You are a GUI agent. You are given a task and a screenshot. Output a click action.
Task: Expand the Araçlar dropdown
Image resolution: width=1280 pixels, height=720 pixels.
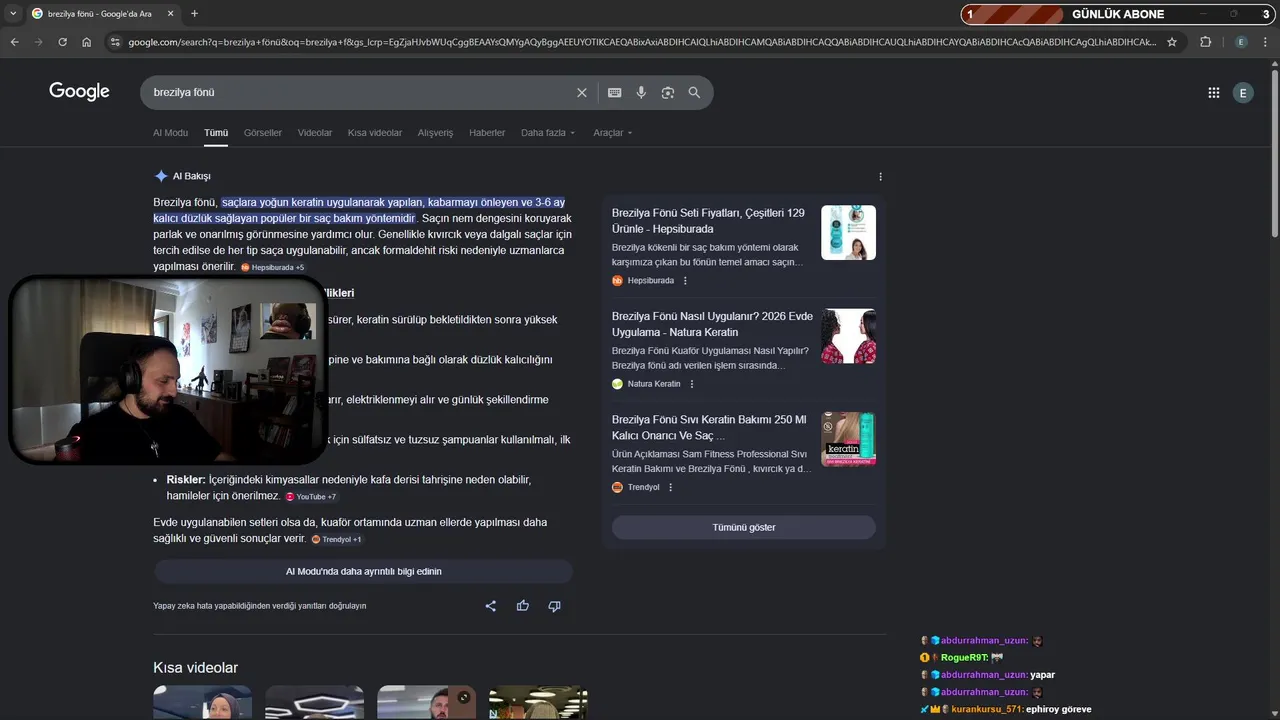pos(612,133)
